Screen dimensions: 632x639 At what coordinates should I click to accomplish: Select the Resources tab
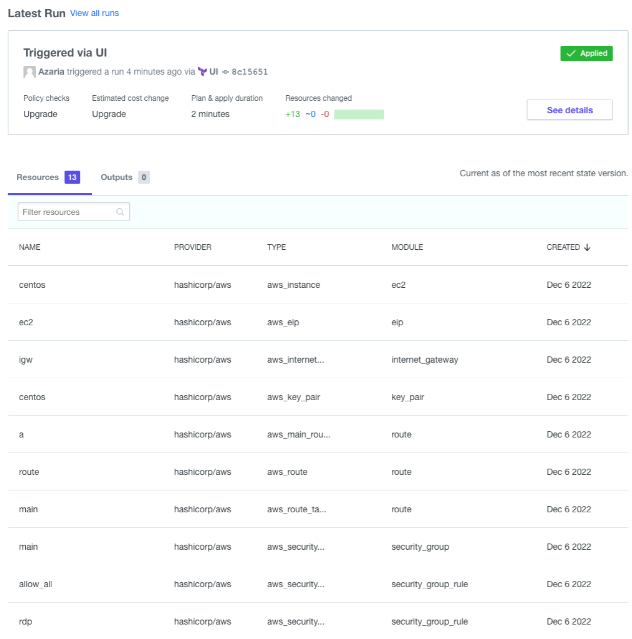pyautogui.click(x=38, y=177)
